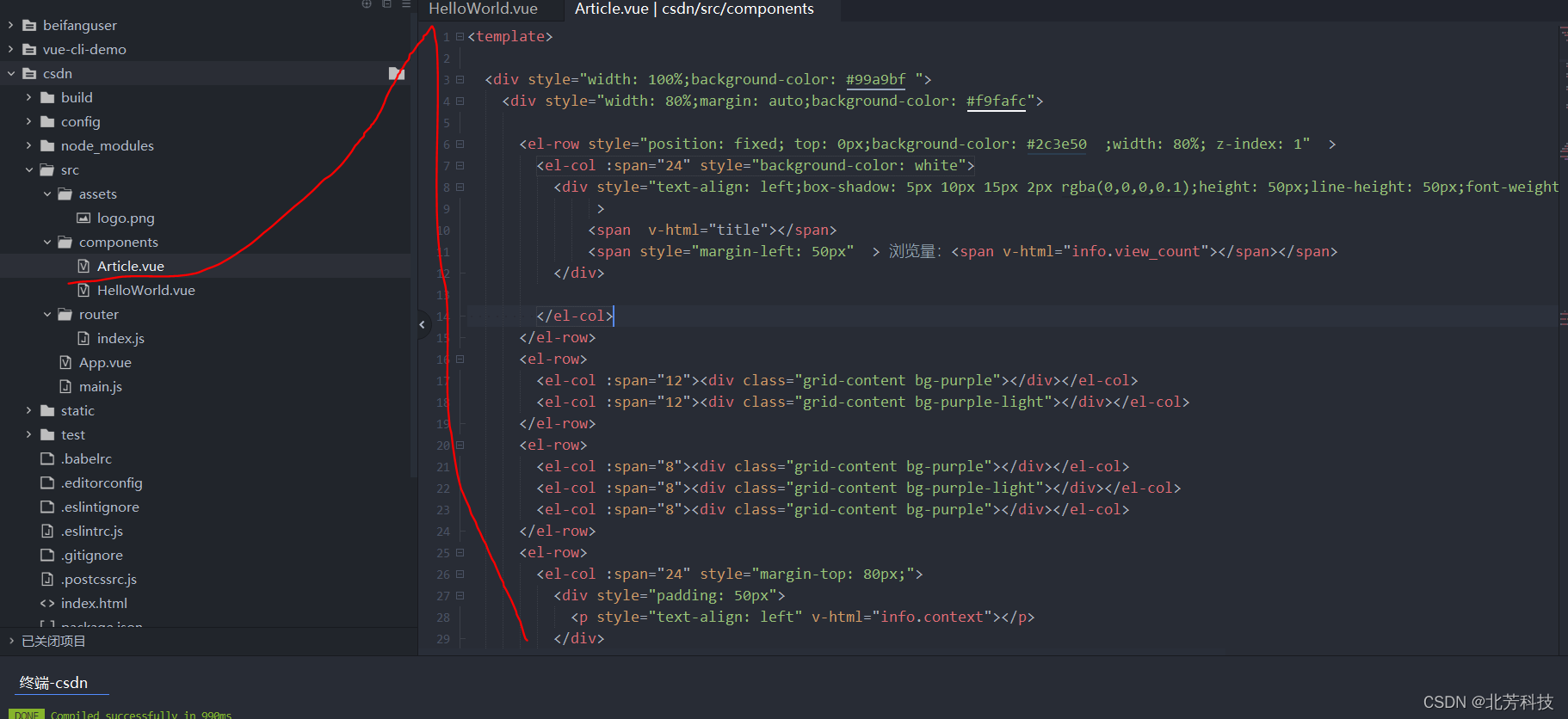
Task: Click the Compiled successfully terminal message
Action: click(x=140, y=714)
